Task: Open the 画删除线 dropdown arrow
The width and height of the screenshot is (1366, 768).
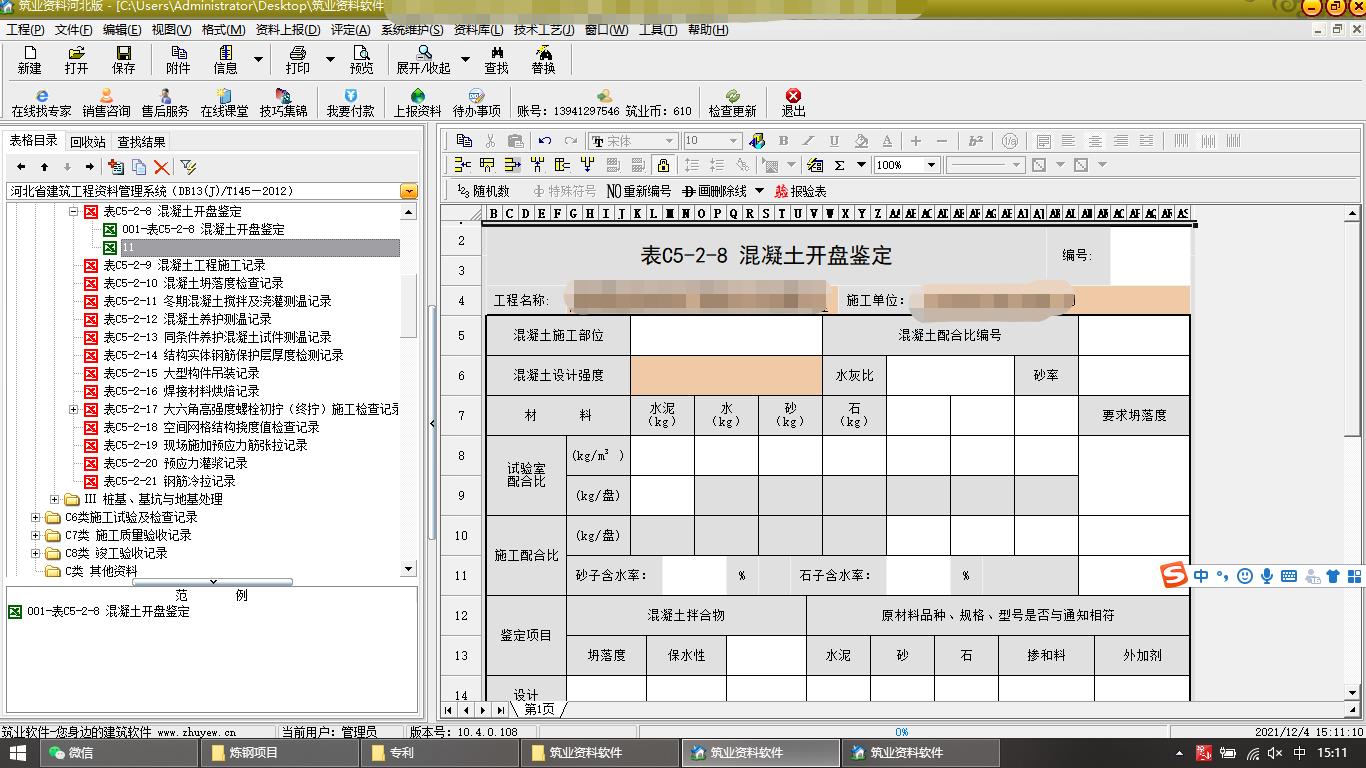Action: (759, 191)
